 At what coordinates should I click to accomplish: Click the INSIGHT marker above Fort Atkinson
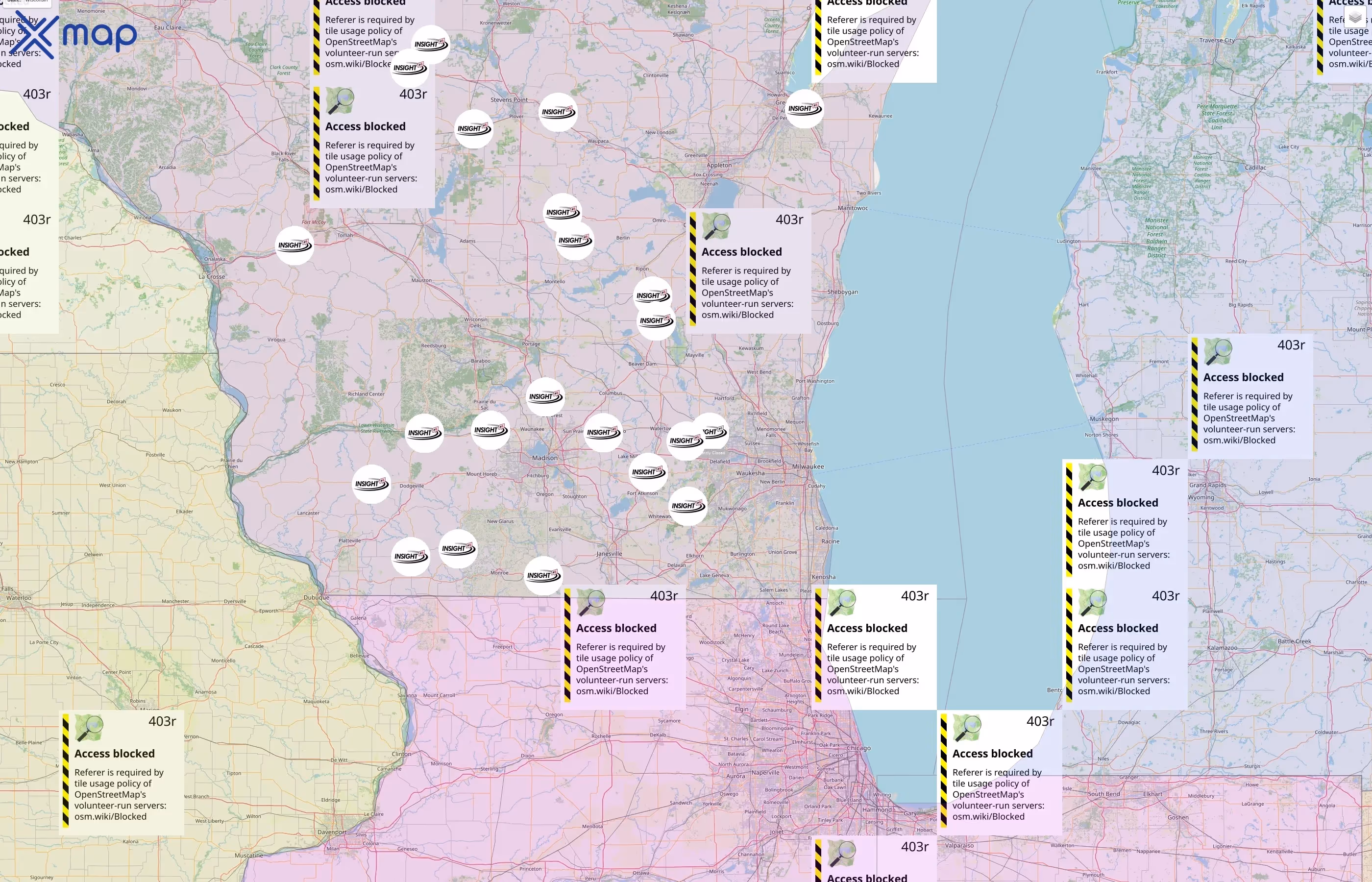click(x=648, y=472)
